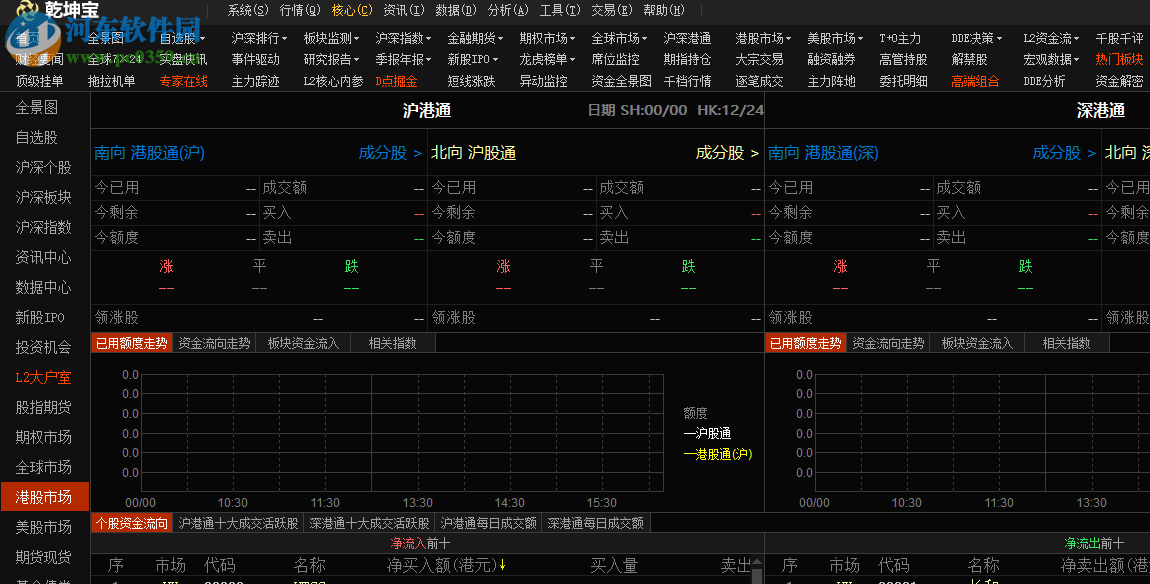Viewport: 1150px width, 584px height.
Task: Open the 系统(S) menu
Action: [246, 10]
